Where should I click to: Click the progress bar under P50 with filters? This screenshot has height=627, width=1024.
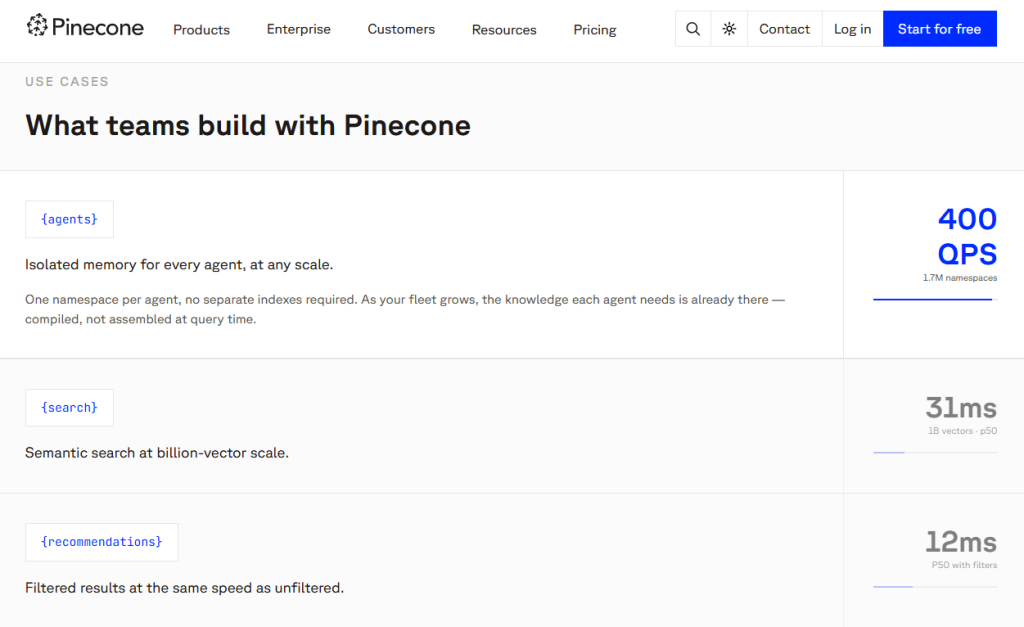pyautogui.click(x=935, y=587)
